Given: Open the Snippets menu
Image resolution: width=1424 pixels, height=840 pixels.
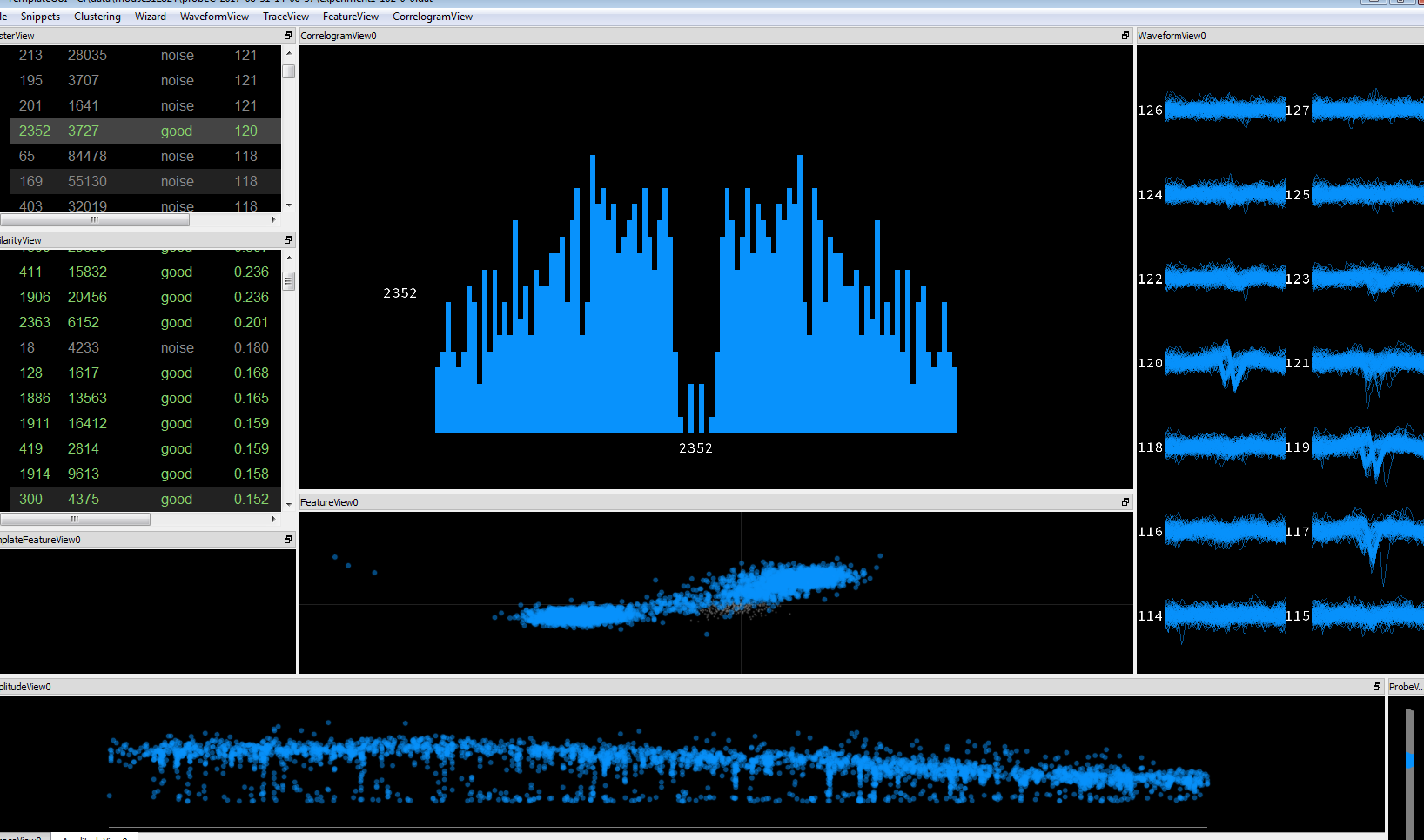Looking at the screenshot, I should click(x=40, y=16).
